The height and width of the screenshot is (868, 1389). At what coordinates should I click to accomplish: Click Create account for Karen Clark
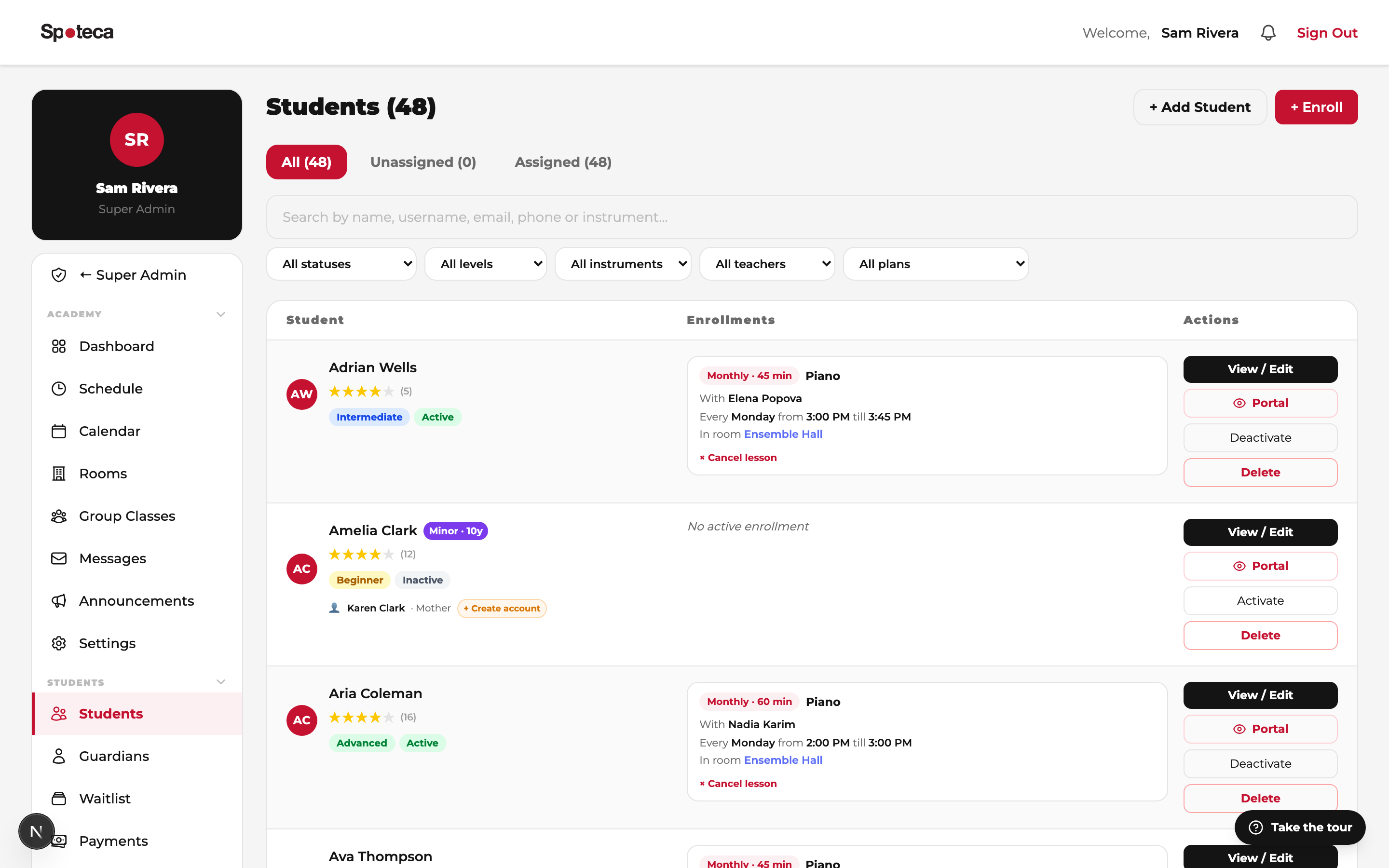(x=502, y=609)
